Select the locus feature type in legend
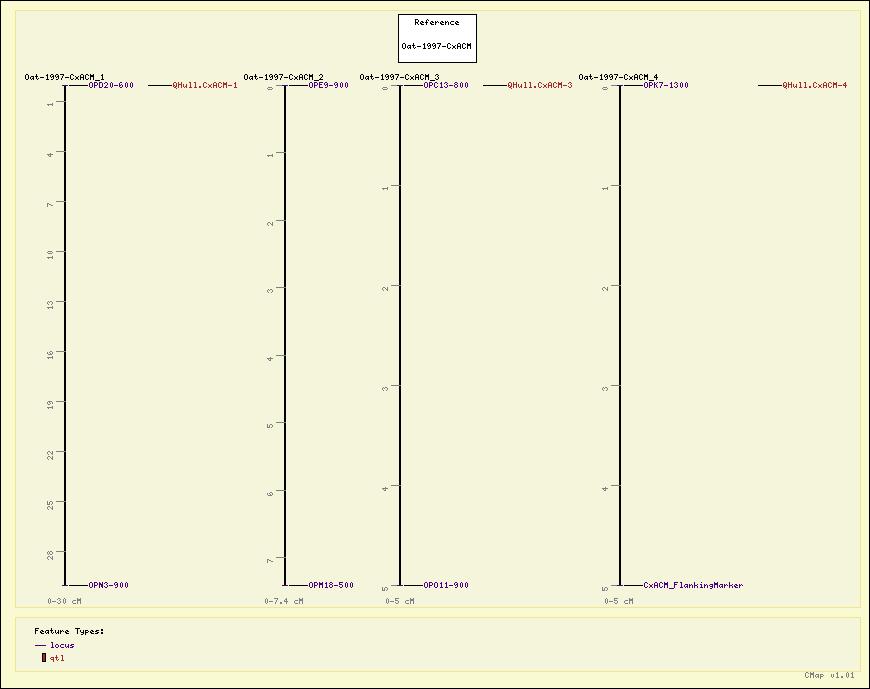 [x=62, y=645]
